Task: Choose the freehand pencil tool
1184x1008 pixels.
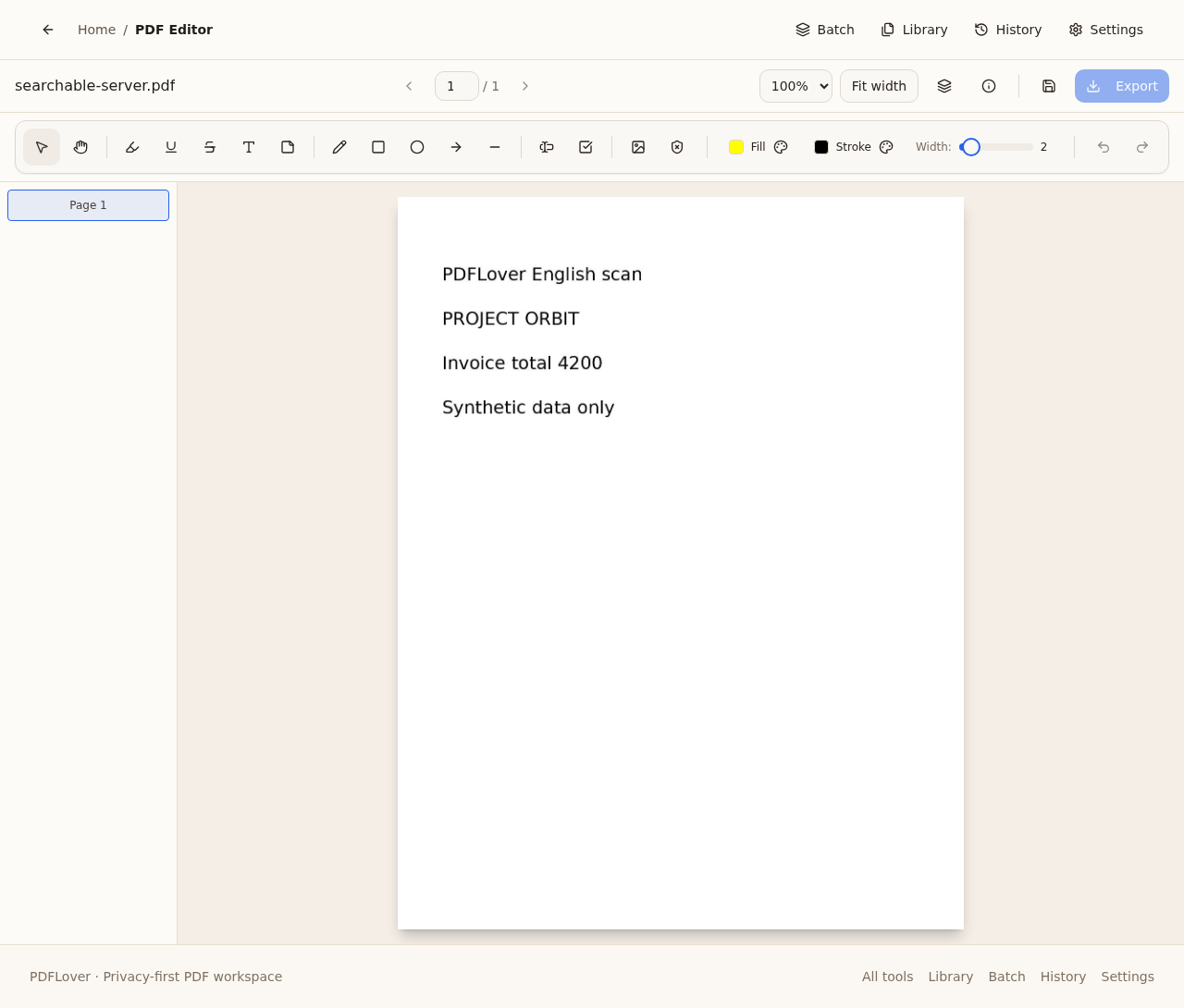Action: pos(339,147)
